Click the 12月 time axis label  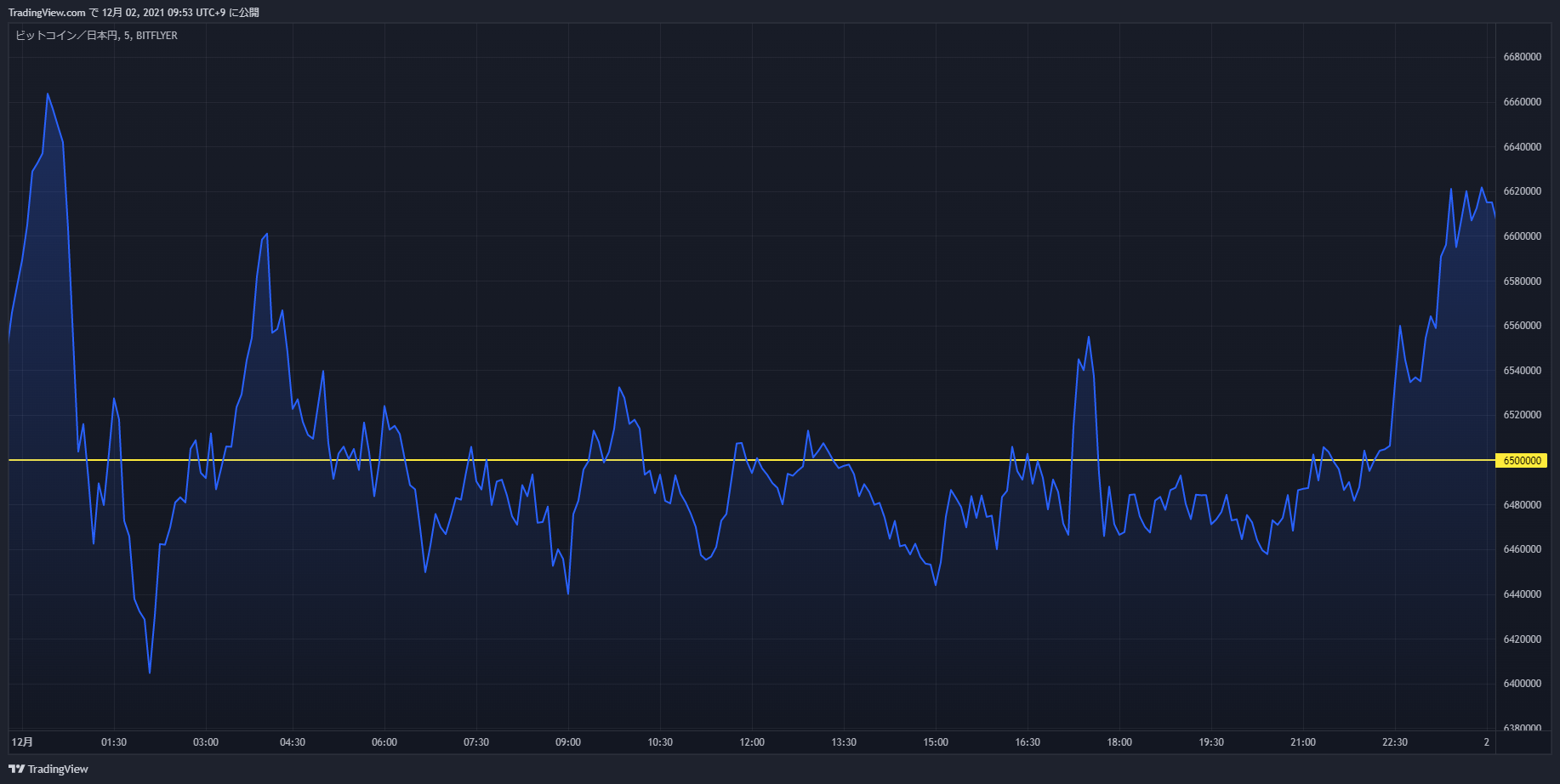[x=23, y=742]
